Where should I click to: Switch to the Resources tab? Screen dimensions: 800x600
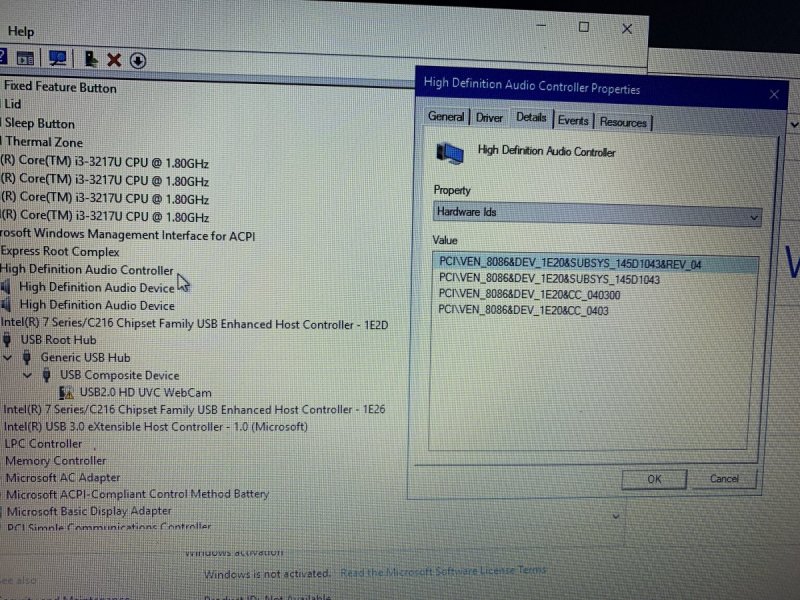click(623, 122)
